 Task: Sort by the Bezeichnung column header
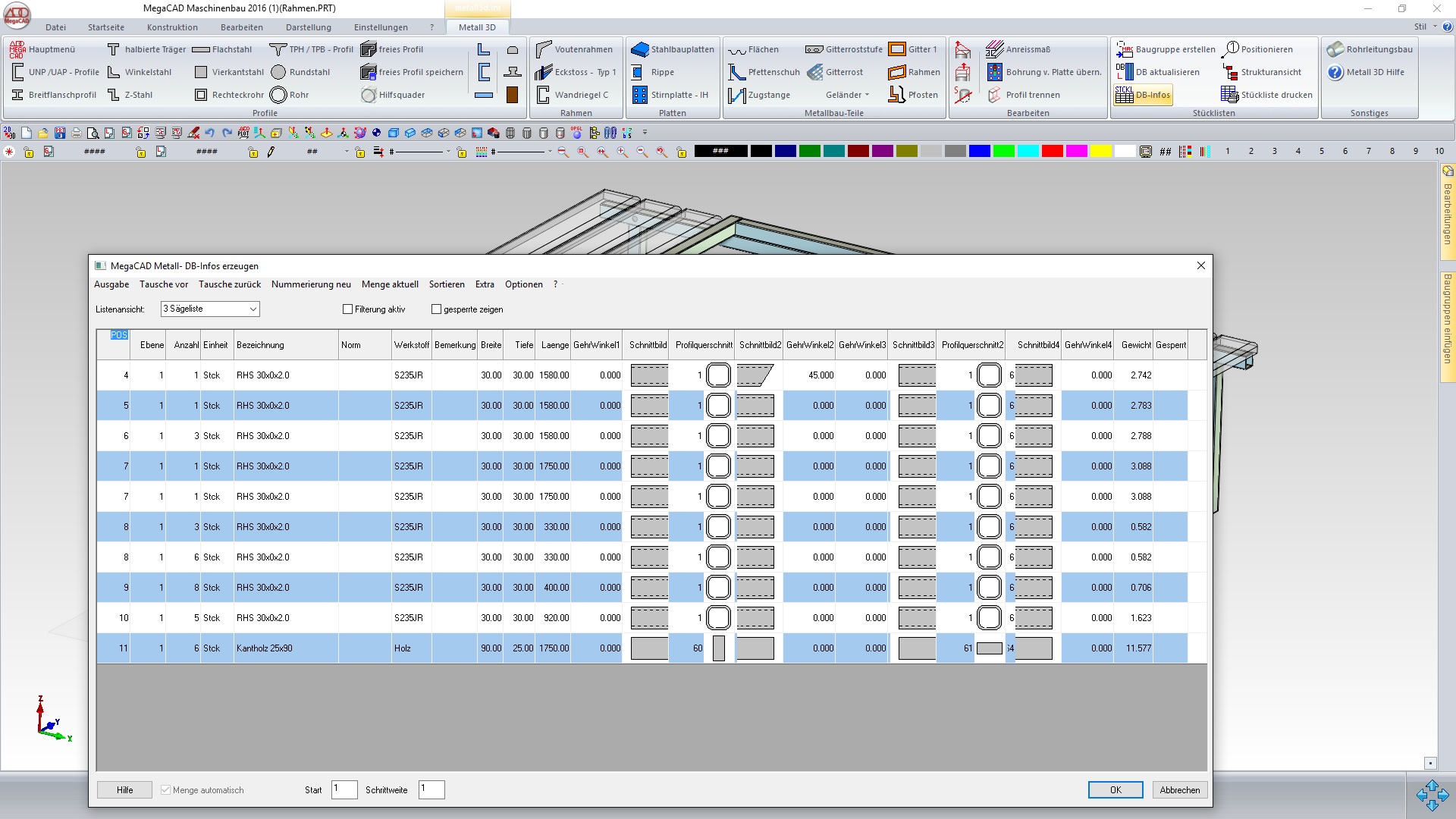[x=286, y=345]
